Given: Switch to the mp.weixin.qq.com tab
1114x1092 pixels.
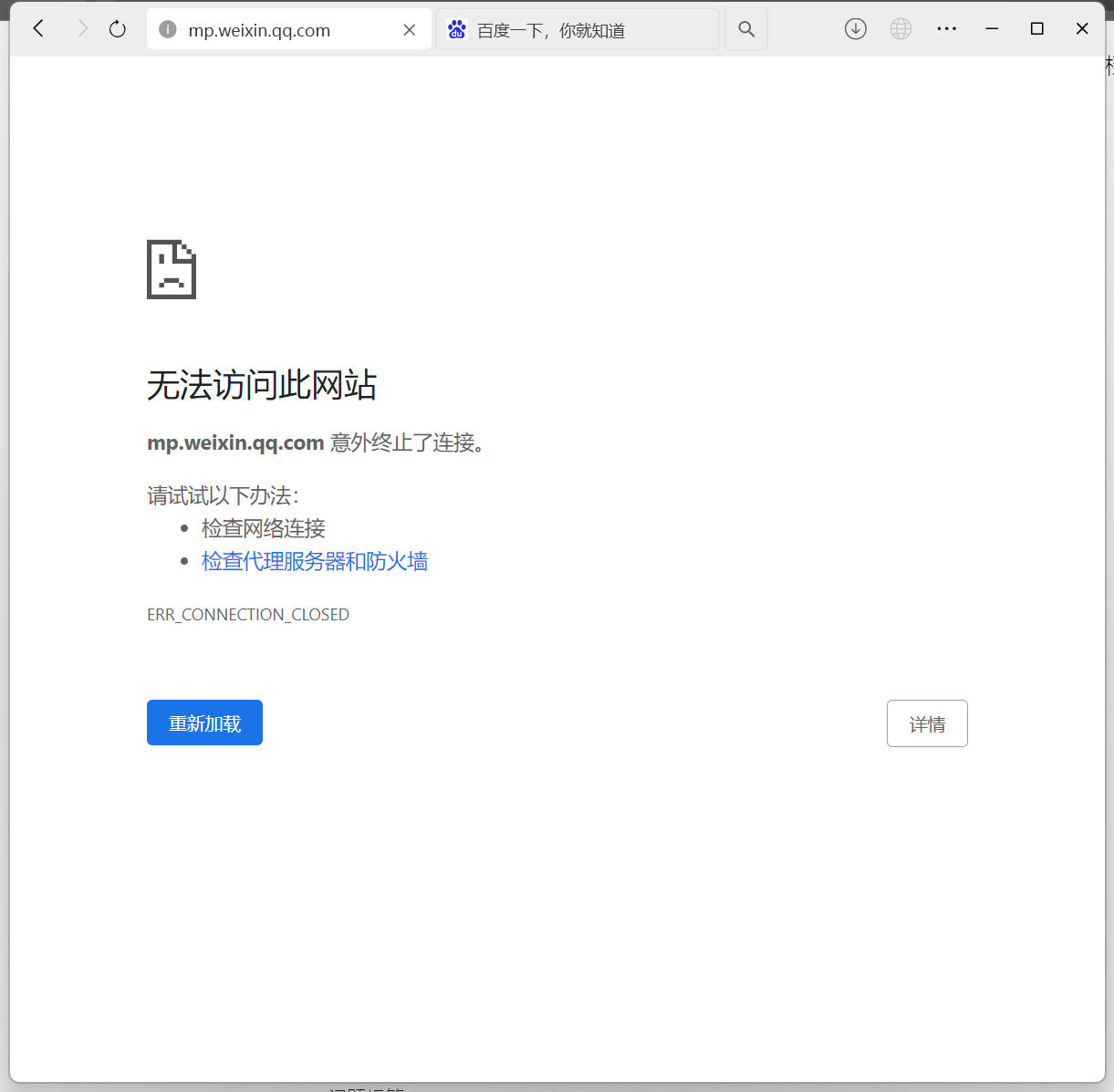Looking at the screenshot, I should click(289, 29).
